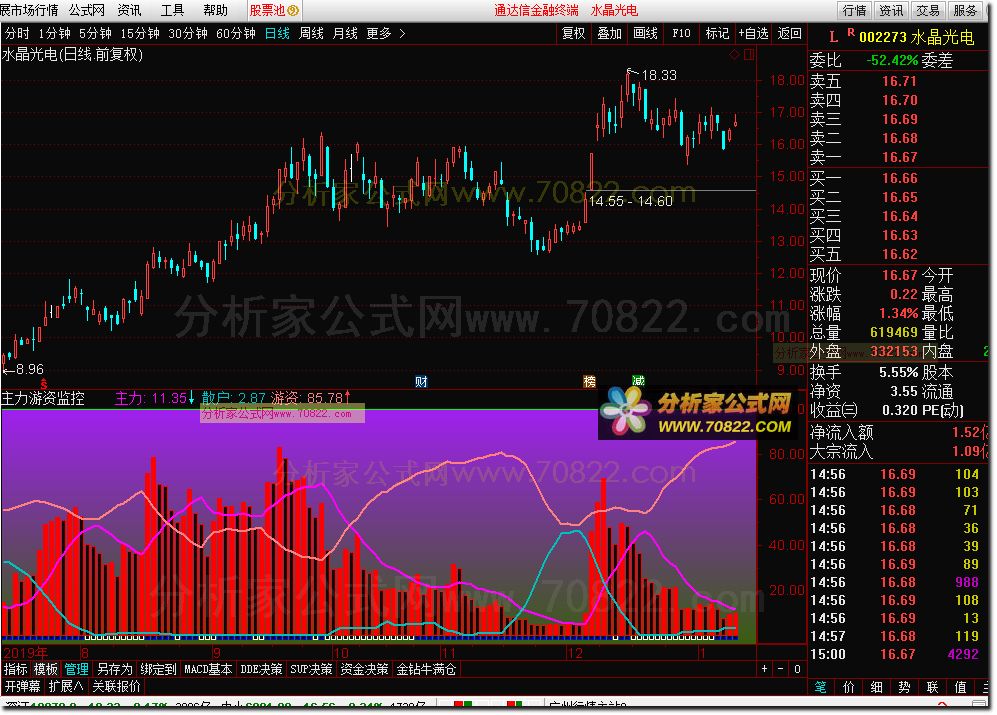Switch to the MACD基本 indicator tab
The image size is (997, 715).
(x=208, y=669)
